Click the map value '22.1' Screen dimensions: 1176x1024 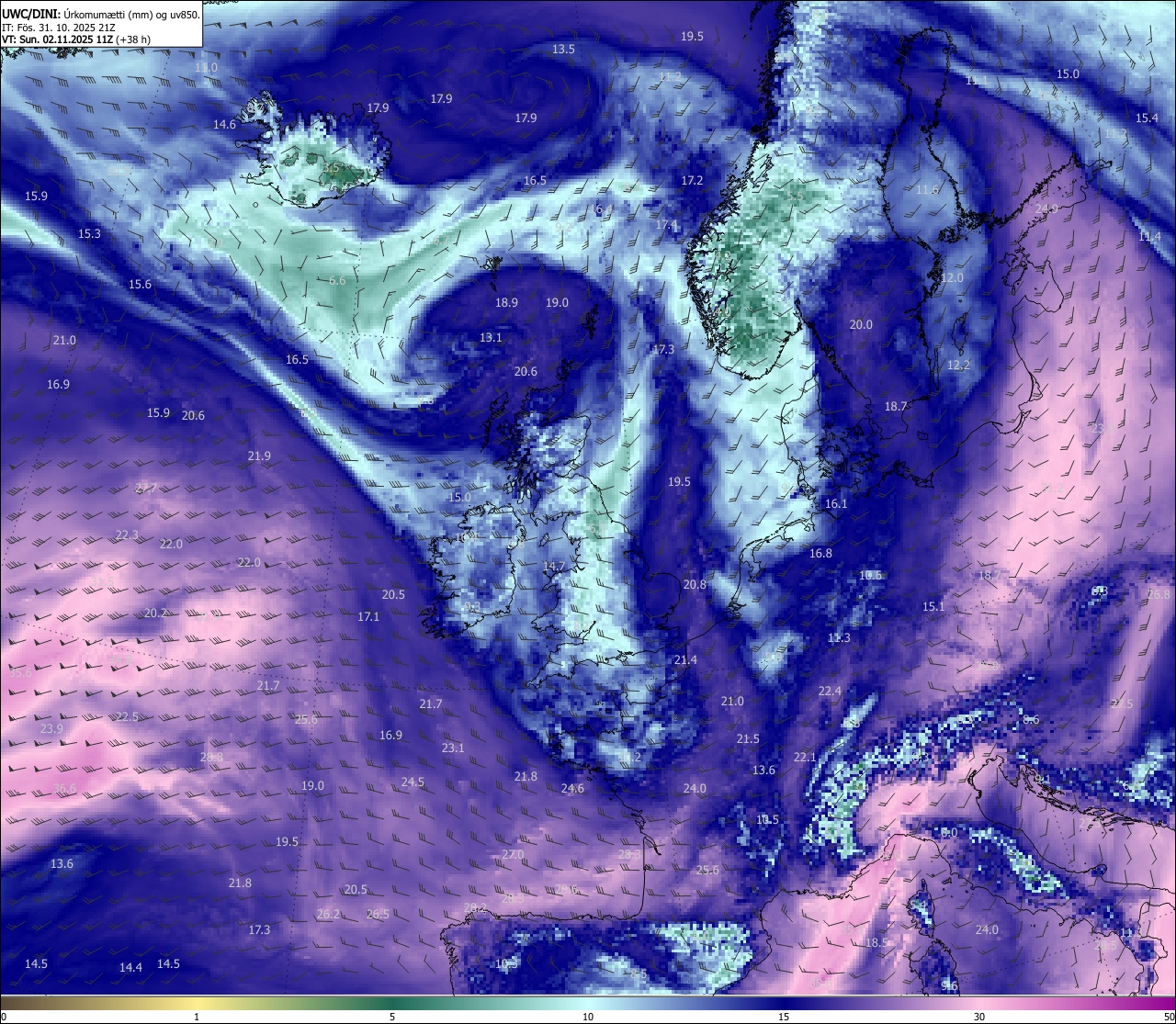[805, 757]
